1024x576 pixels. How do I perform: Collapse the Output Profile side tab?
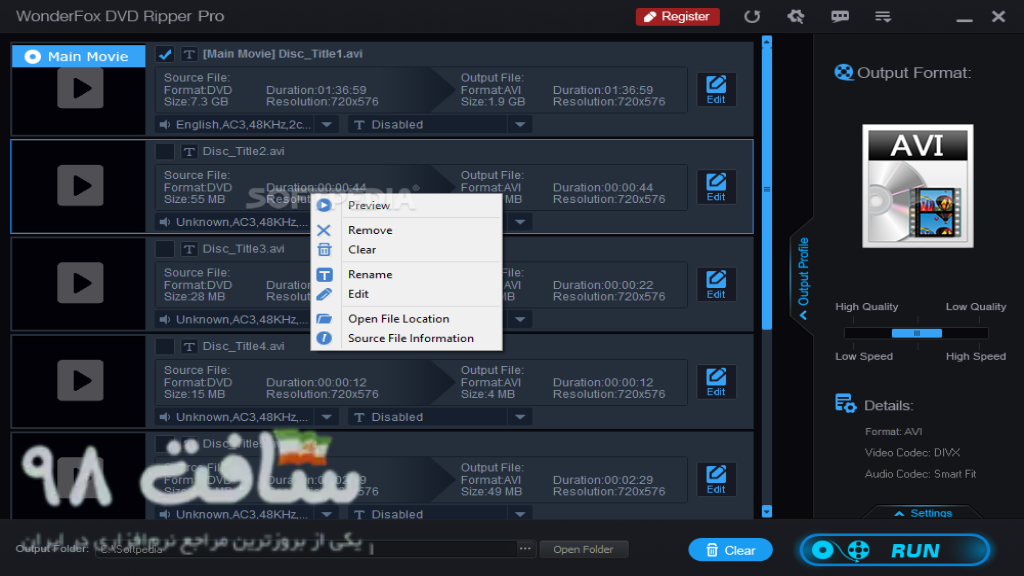pyautogui.click(x=803, y=278)
